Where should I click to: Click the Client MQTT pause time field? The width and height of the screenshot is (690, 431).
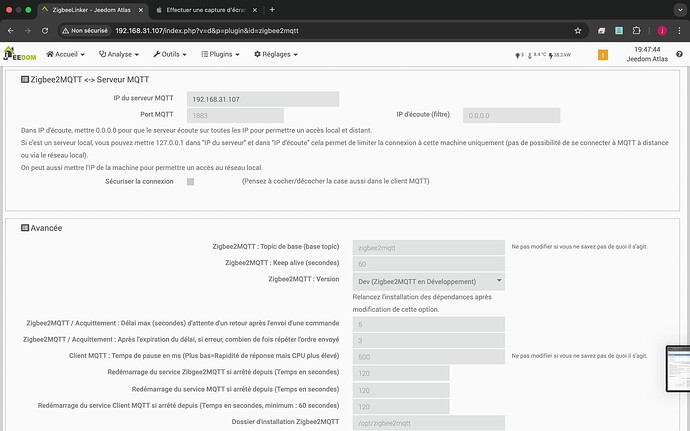429,357
